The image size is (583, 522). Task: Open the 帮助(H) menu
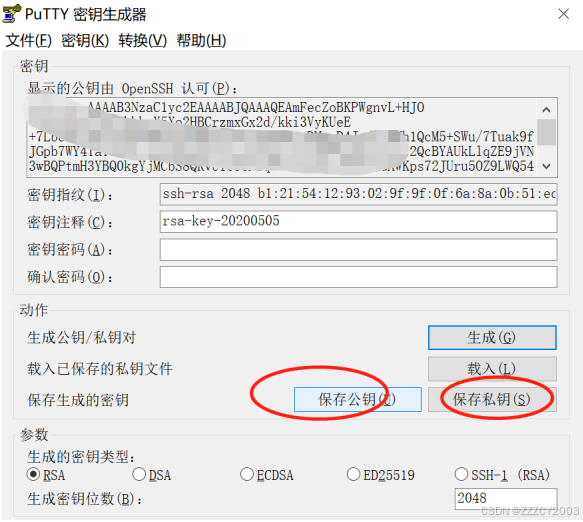pyautogui.click(x=201, y=40)
